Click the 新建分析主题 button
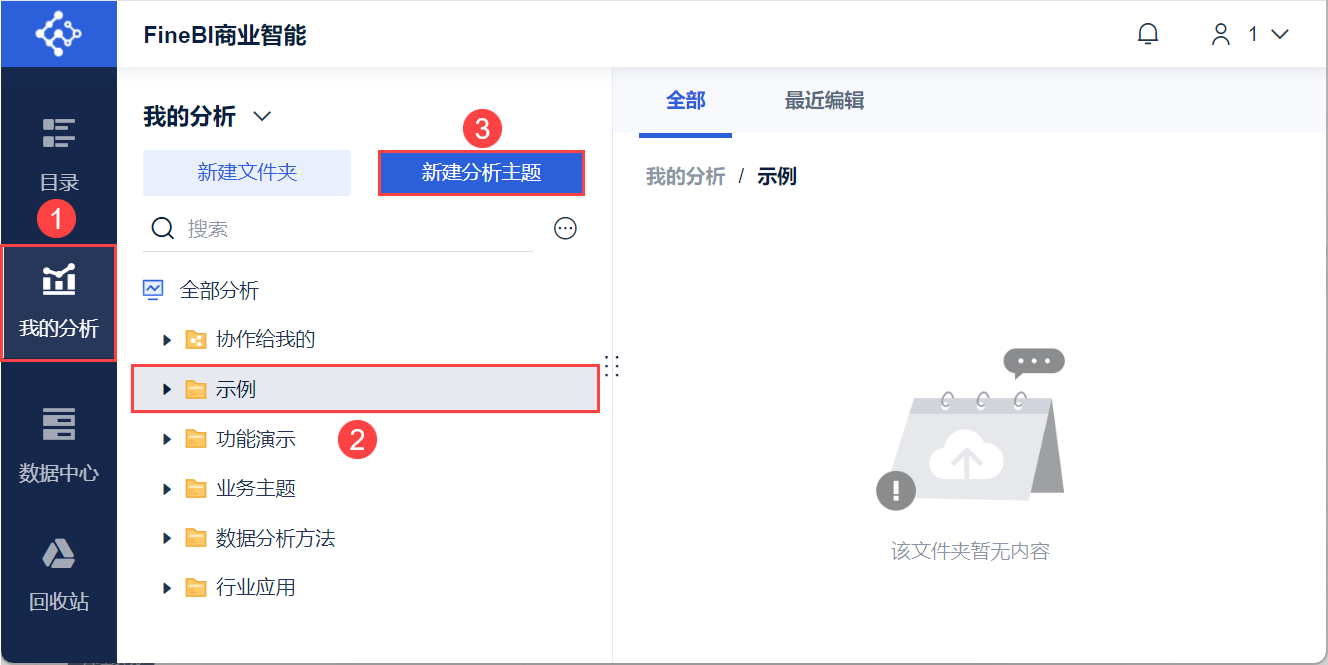Viewport: 1328px width, 665px height. point(481,173)
